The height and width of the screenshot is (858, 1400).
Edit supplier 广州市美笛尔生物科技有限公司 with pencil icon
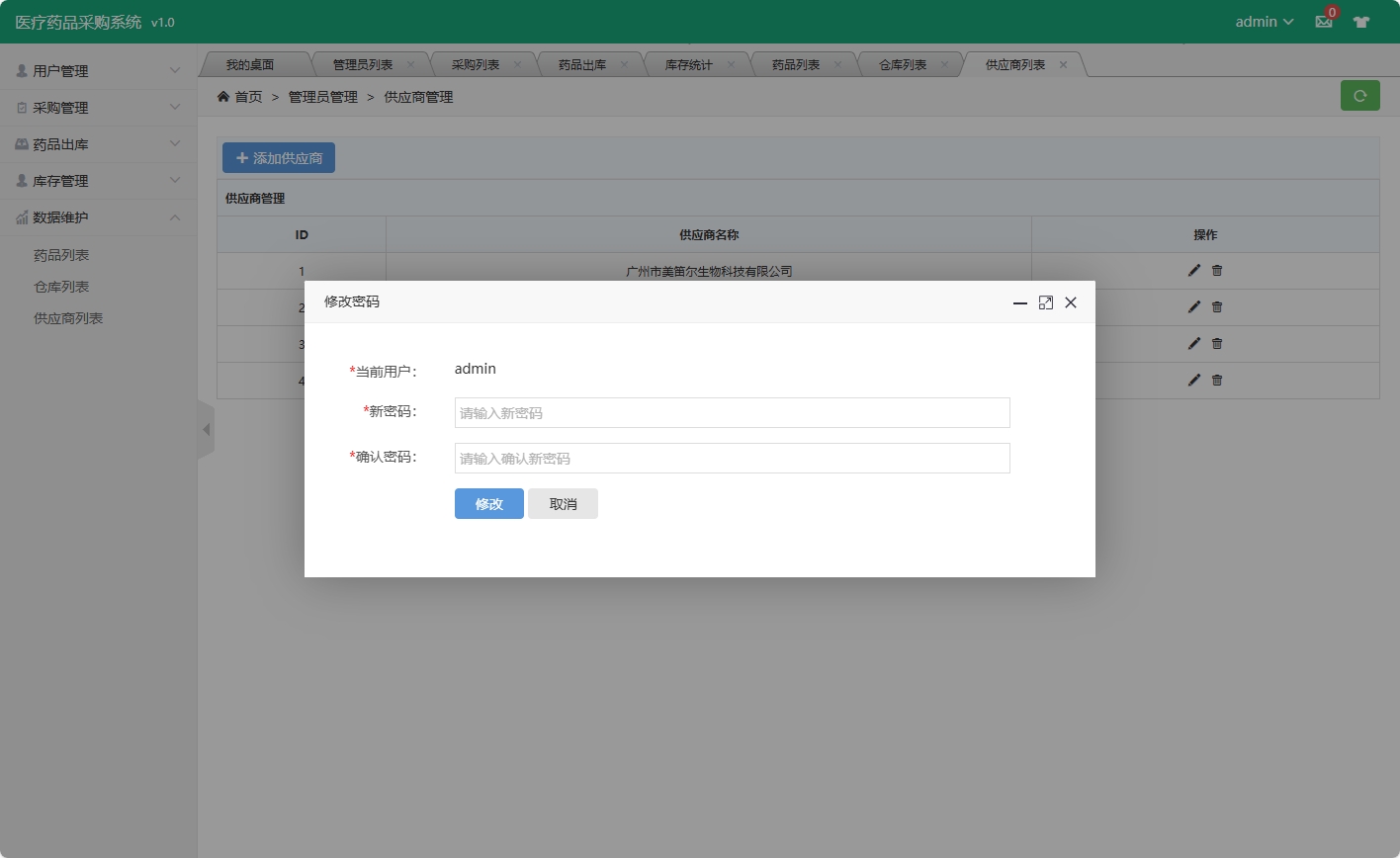pyautogui.click(x=1193, y=270)
